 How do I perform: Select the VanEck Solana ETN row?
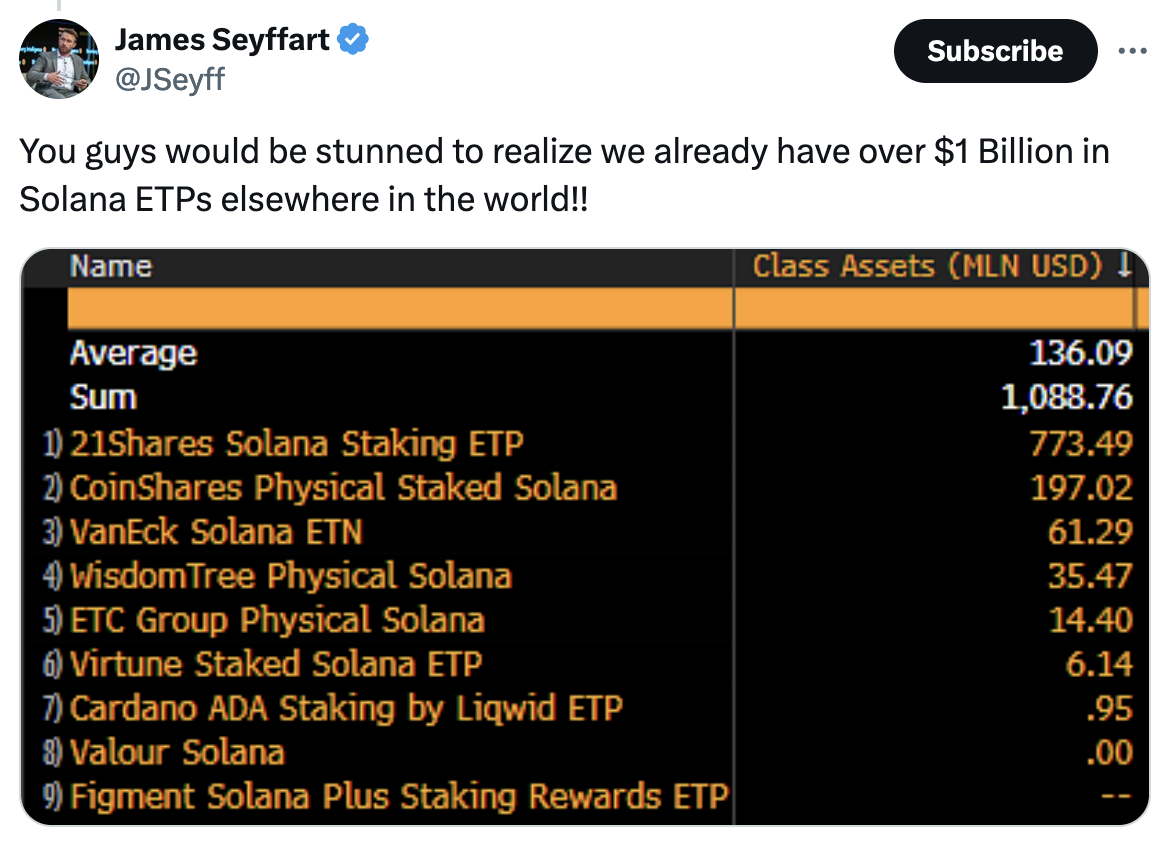pyautogui.click(x=216, y=532)
